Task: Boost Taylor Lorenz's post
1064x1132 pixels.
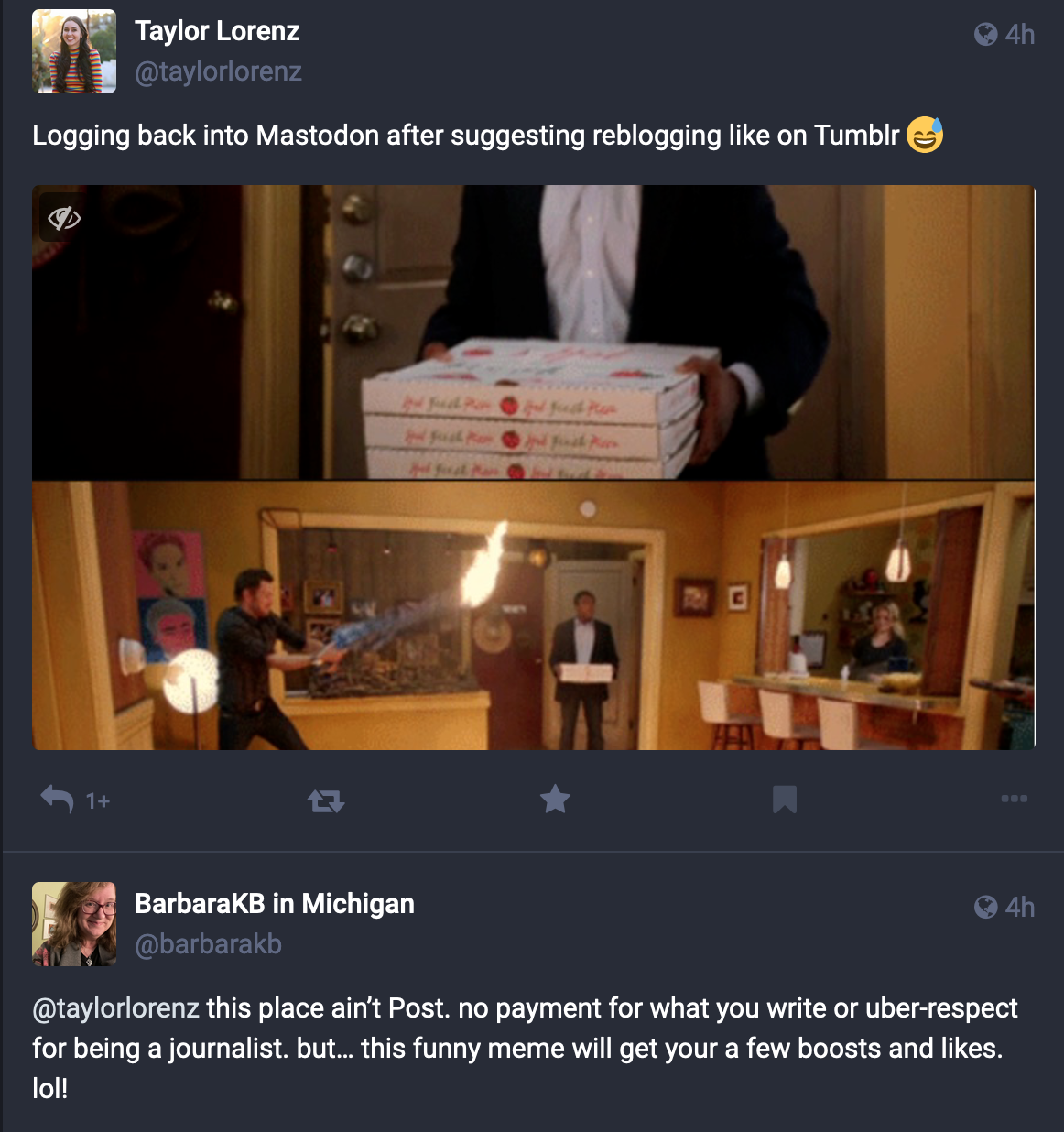Action: [x=326, y=801]
